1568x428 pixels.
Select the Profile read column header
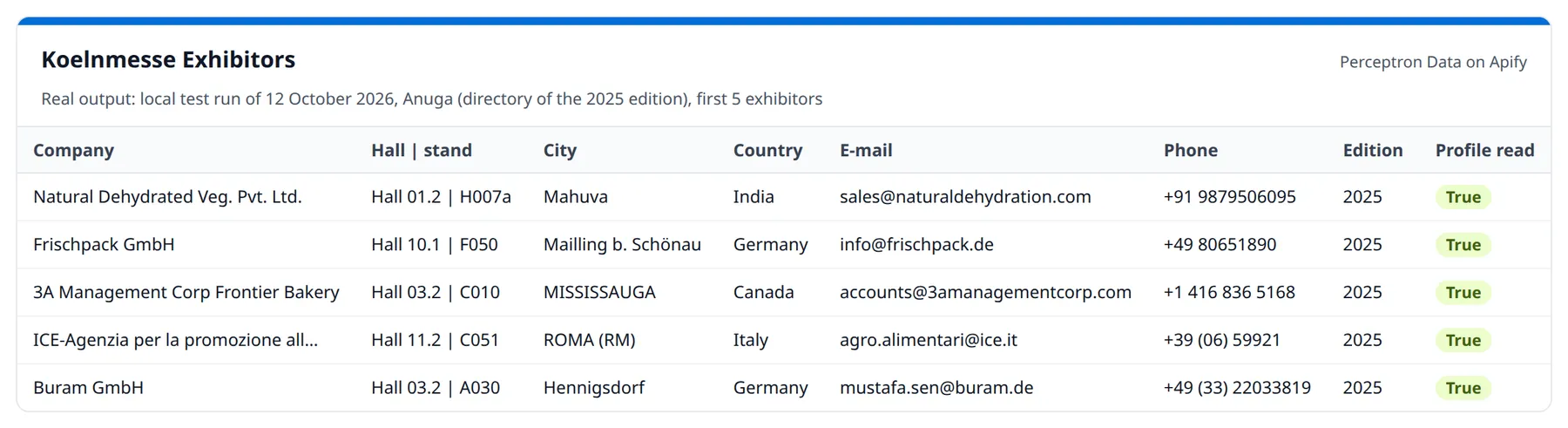1485,150
